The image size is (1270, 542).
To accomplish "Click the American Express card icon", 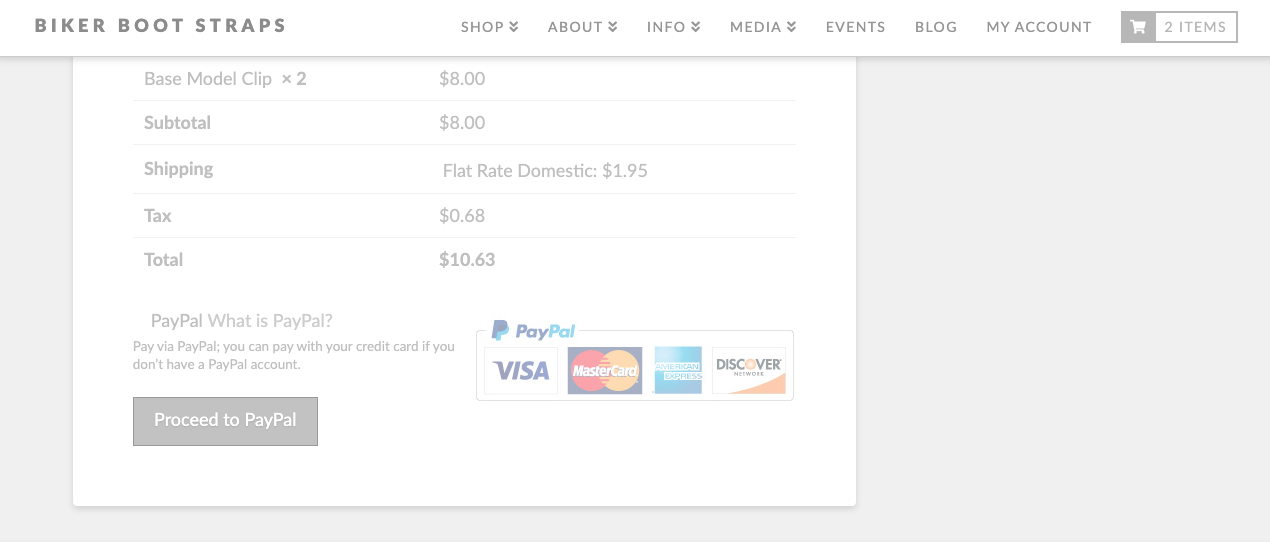I will point(678,371).
